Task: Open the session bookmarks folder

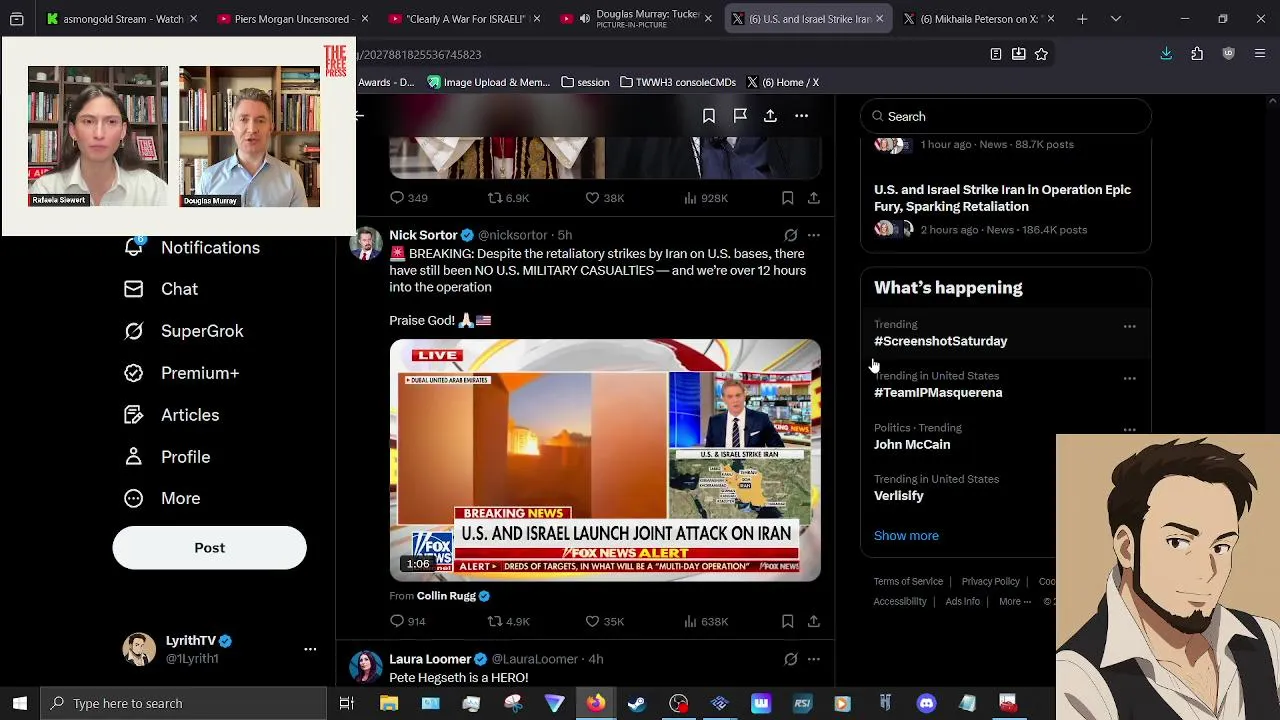Action: point(586,82)
